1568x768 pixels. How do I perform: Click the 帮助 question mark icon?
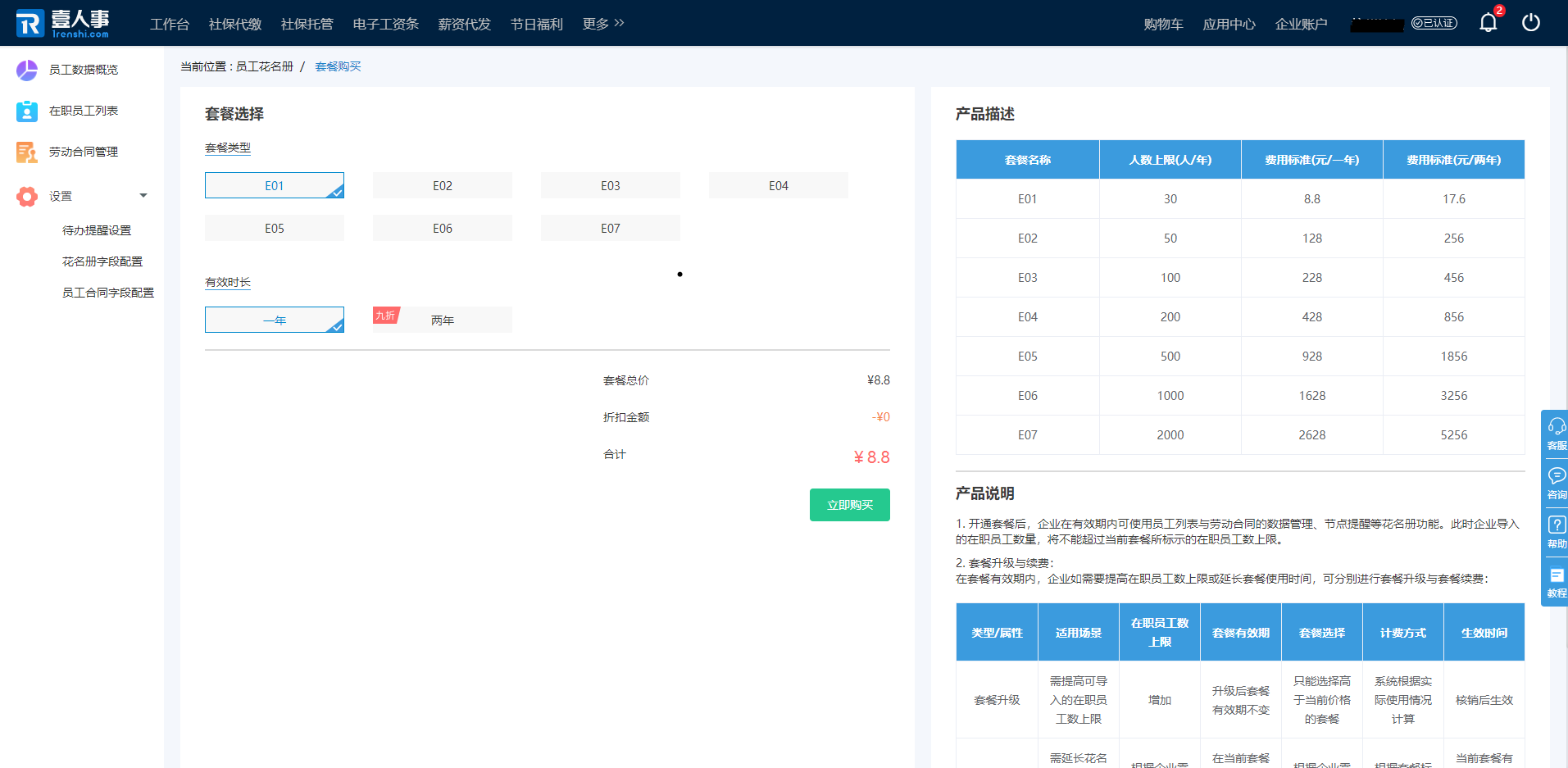pyautogui.click(x=1556, y=525)
